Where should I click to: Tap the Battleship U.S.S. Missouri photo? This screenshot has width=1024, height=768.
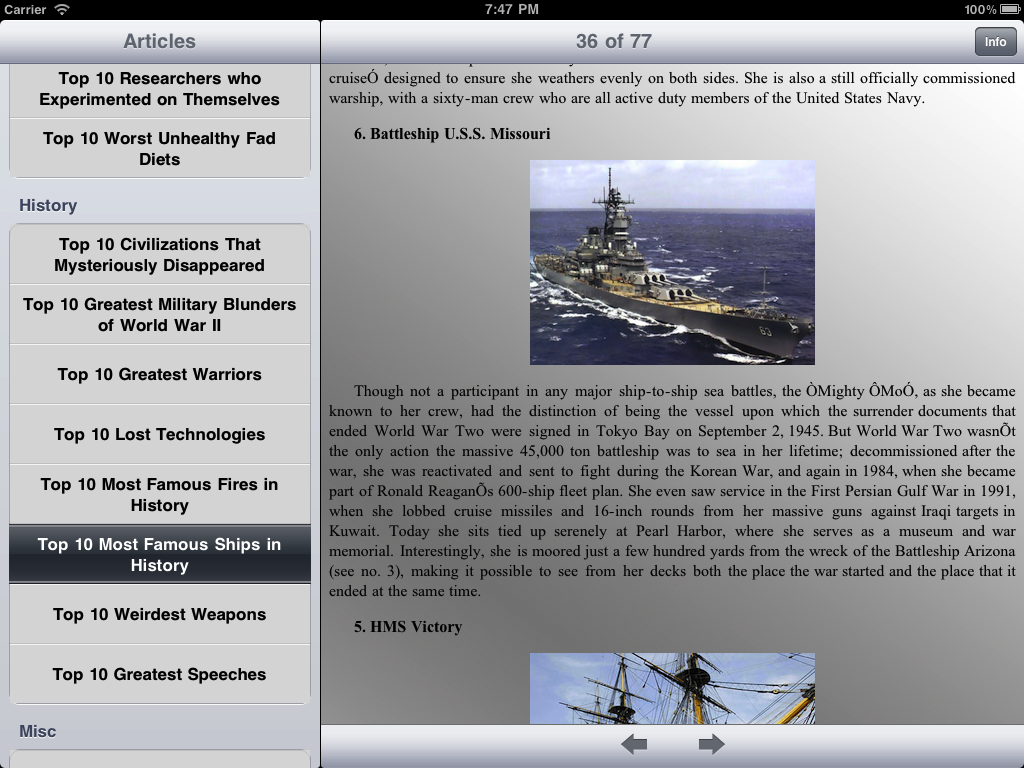672,263
